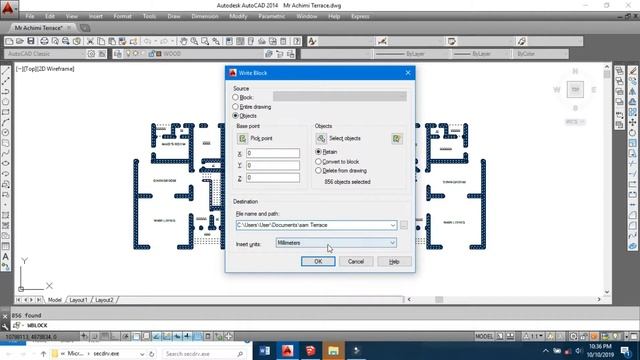Click the OK button in Write Block
Screen dimensions: 640x360
[x=318, y=261]
